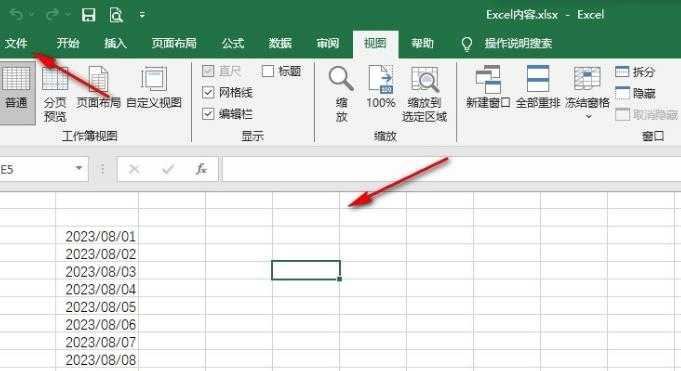Click the 隐藏 hide window button
The width and height of the screenshot is (681, 371).
[635, 93]
